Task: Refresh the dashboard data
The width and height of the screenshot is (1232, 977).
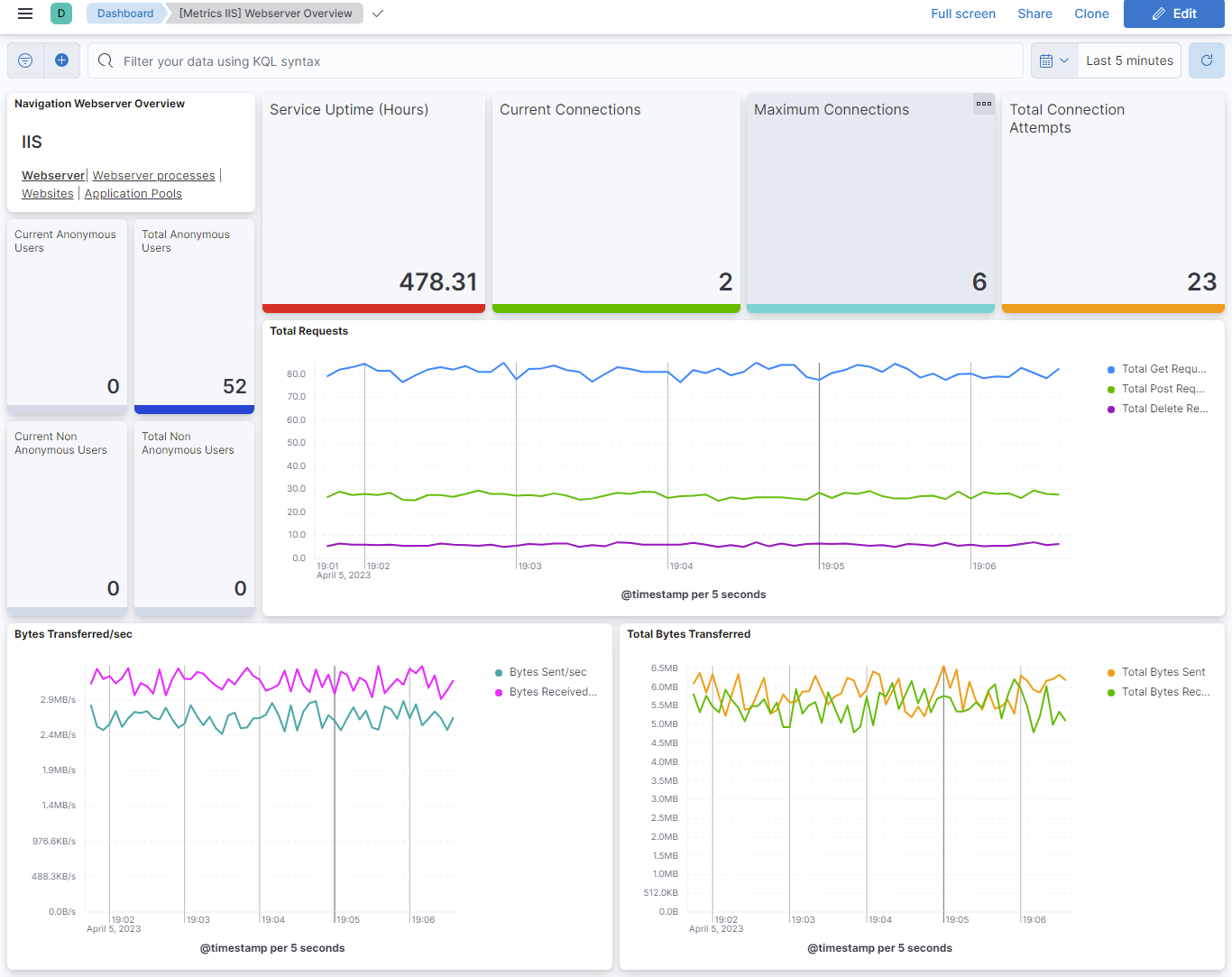Action: (1206, 60)
